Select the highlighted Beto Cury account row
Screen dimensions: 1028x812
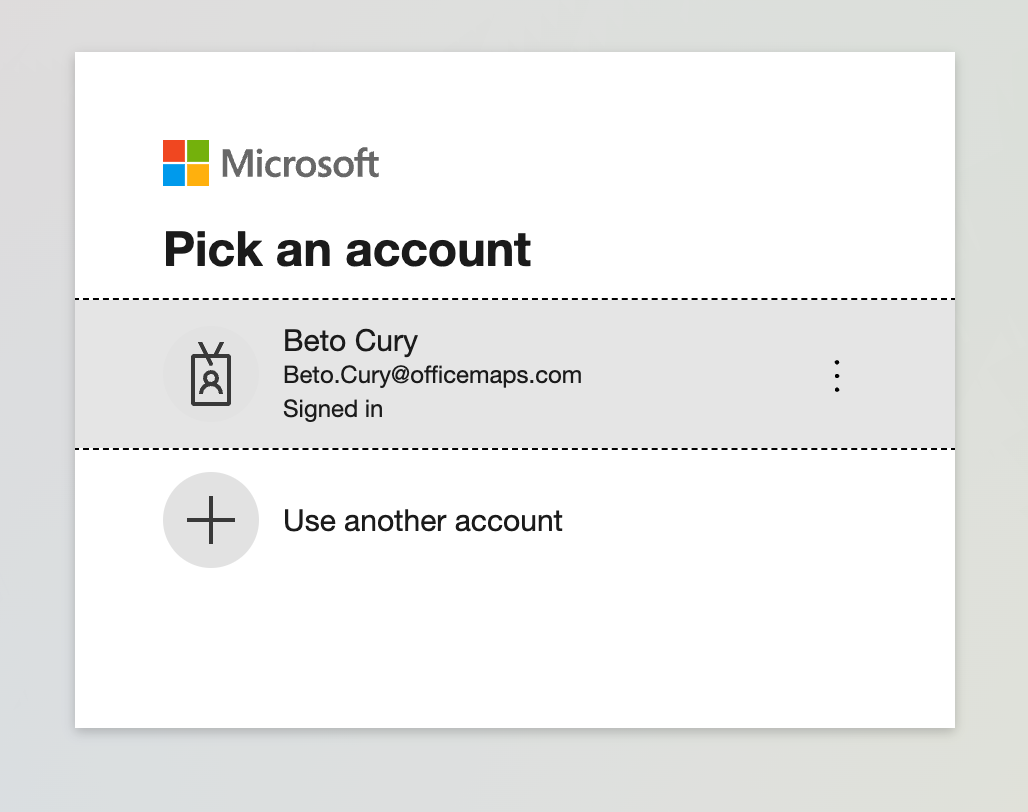(x=515, y=374)
